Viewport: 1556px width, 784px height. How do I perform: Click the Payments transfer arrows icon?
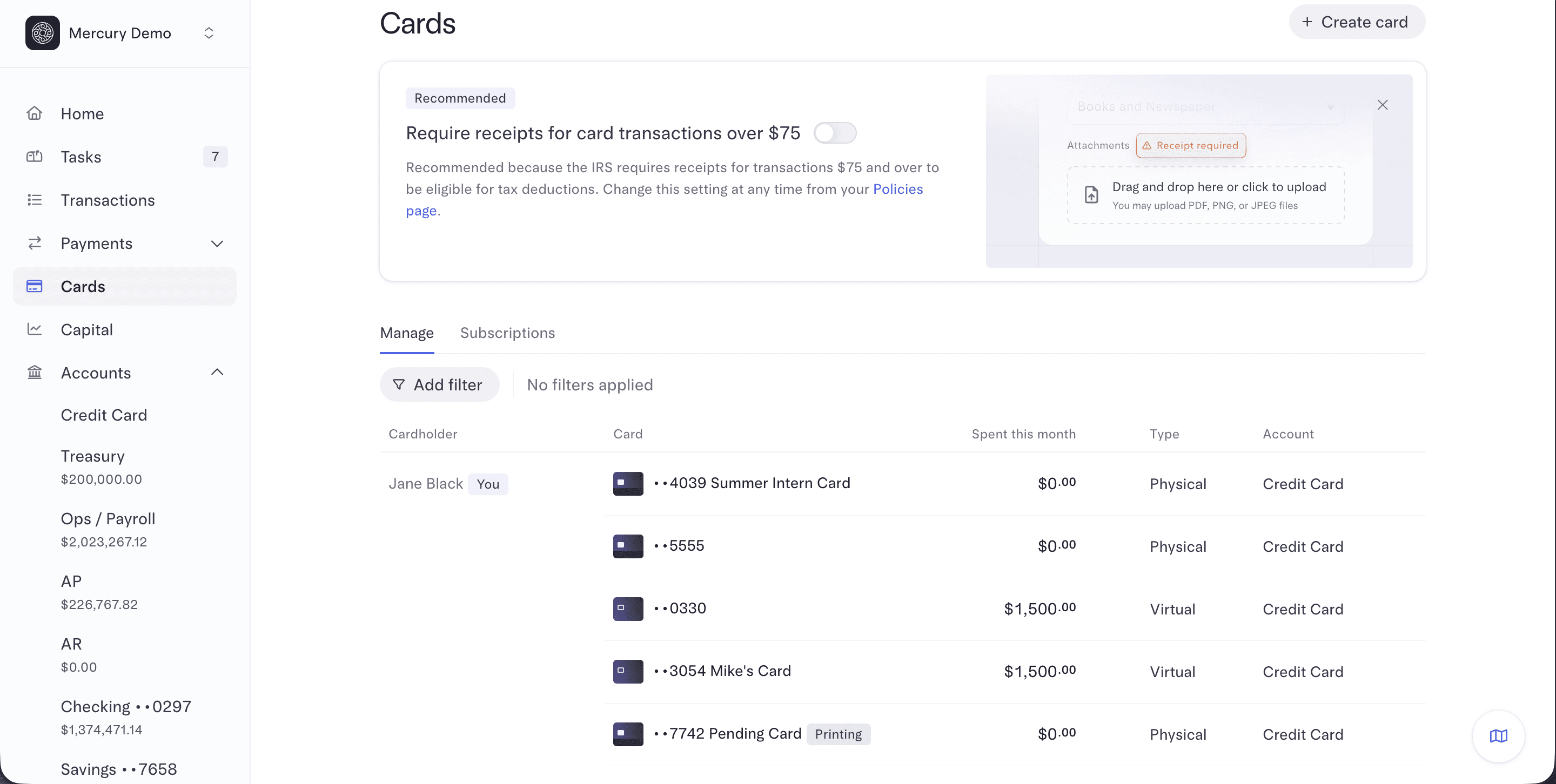pyautogui.click(x=35, y=243)
